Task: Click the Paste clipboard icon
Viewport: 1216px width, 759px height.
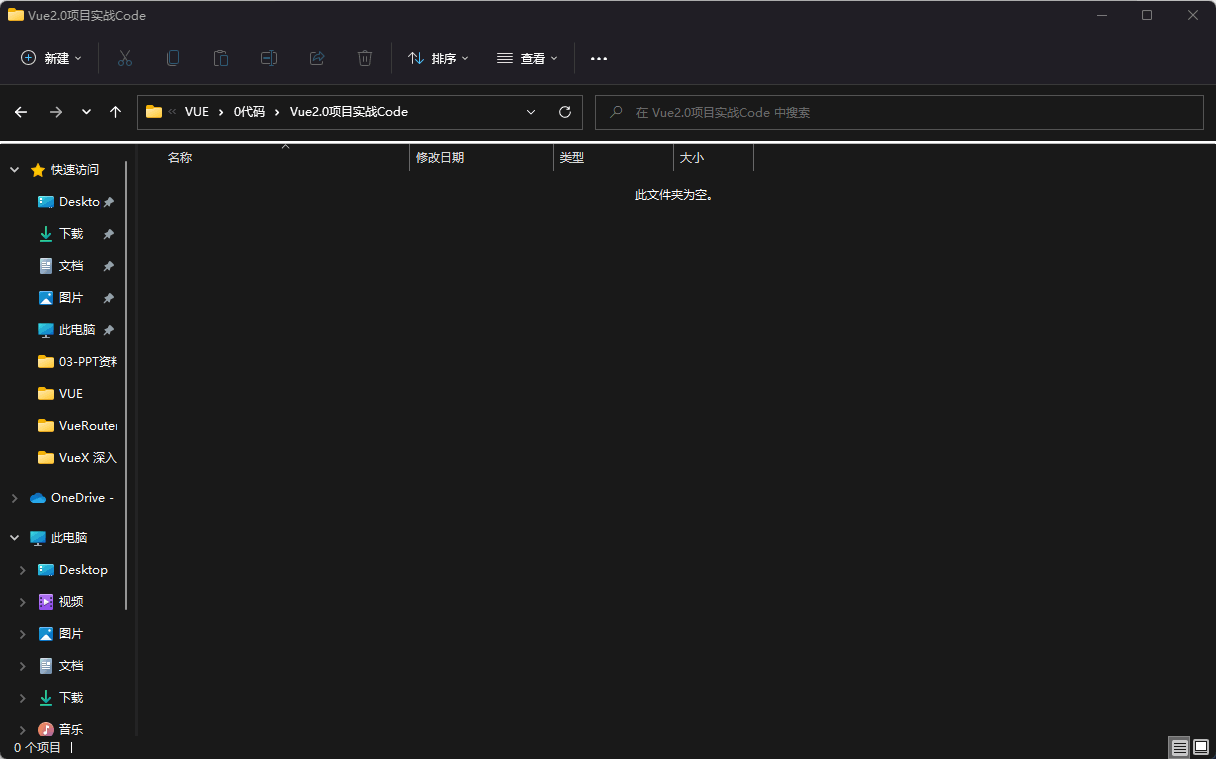Action: click(x=221, y=58)
